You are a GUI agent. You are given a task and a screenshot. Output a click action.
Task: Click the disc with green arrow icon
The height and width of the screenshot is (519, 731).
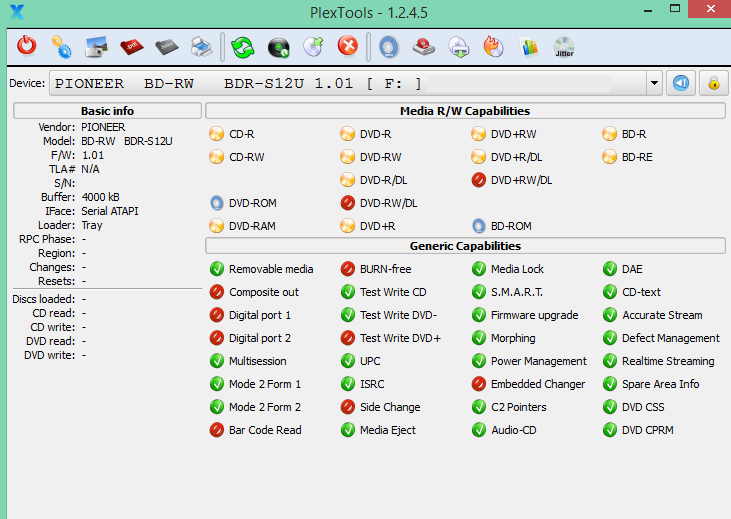313,47
